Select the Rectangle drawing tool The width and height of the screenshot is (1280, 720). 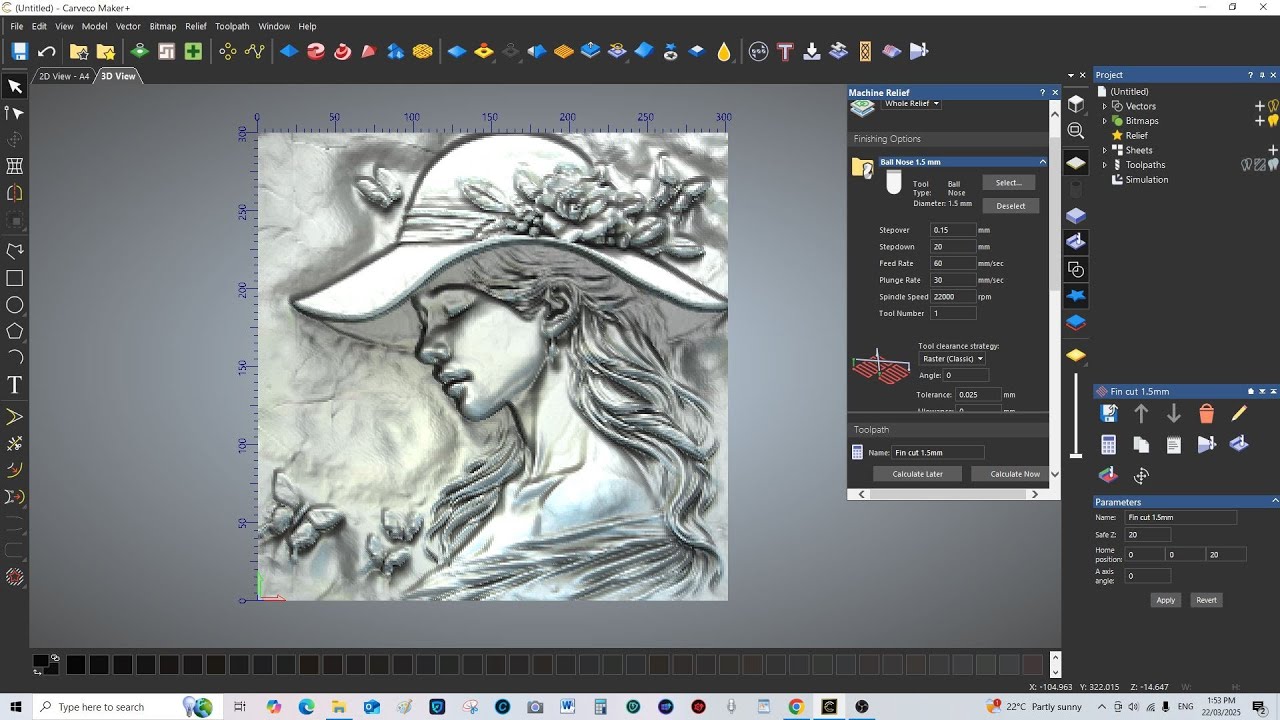[x=15, y=279]
